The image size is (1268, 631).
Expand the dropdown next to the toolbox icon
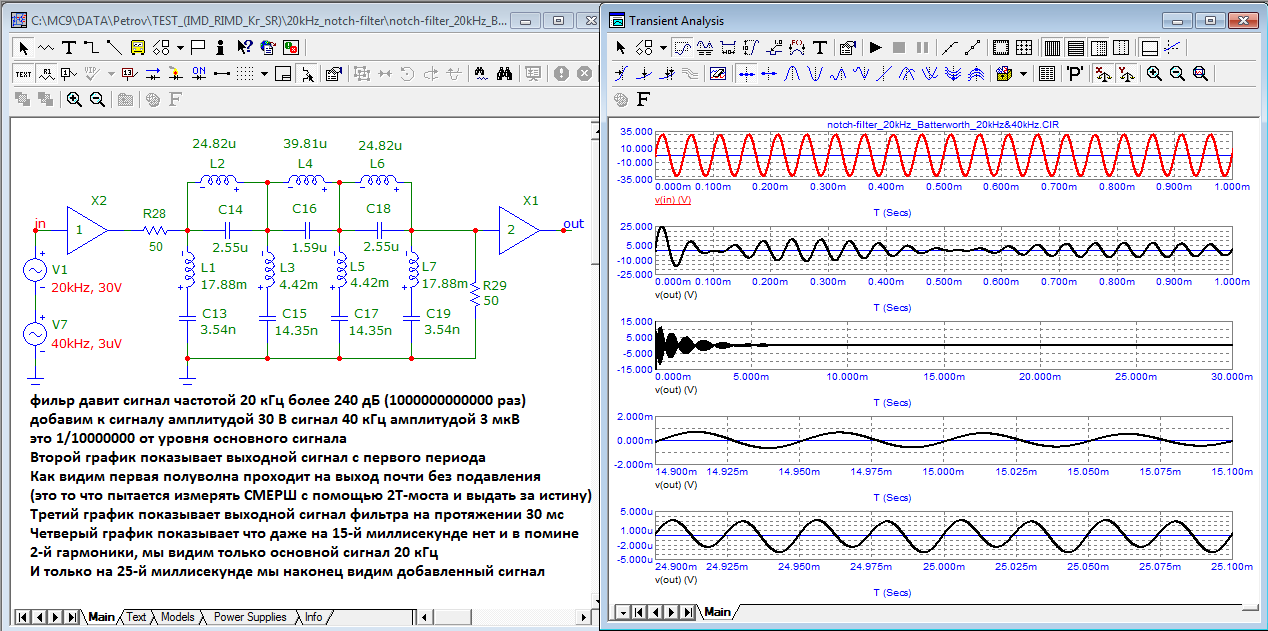[1024, 73]
